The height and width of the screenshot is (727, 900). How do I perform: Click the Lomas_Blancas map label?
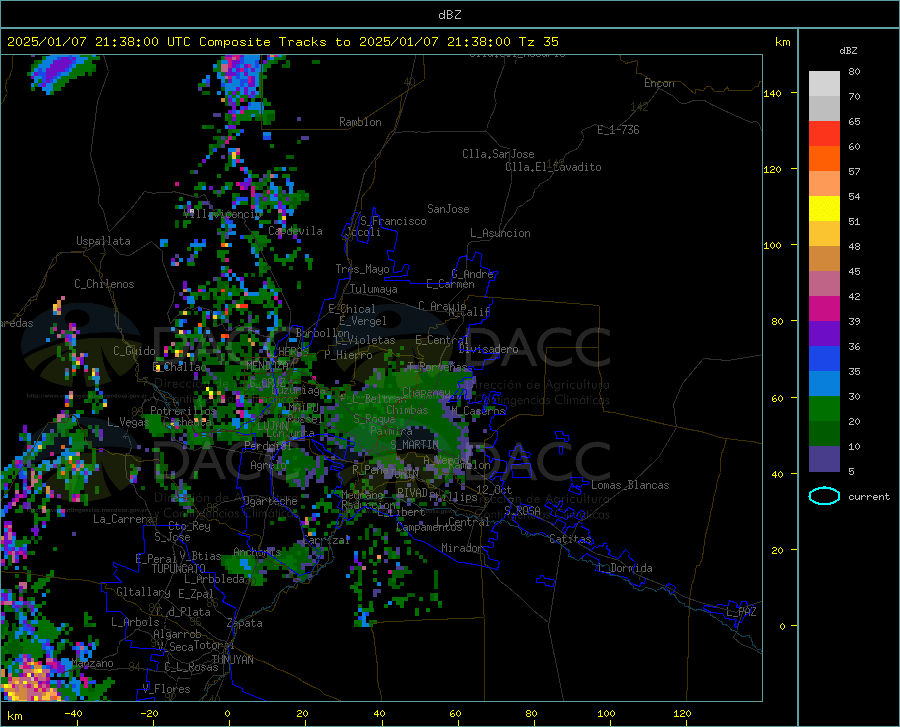coord(630,485)
